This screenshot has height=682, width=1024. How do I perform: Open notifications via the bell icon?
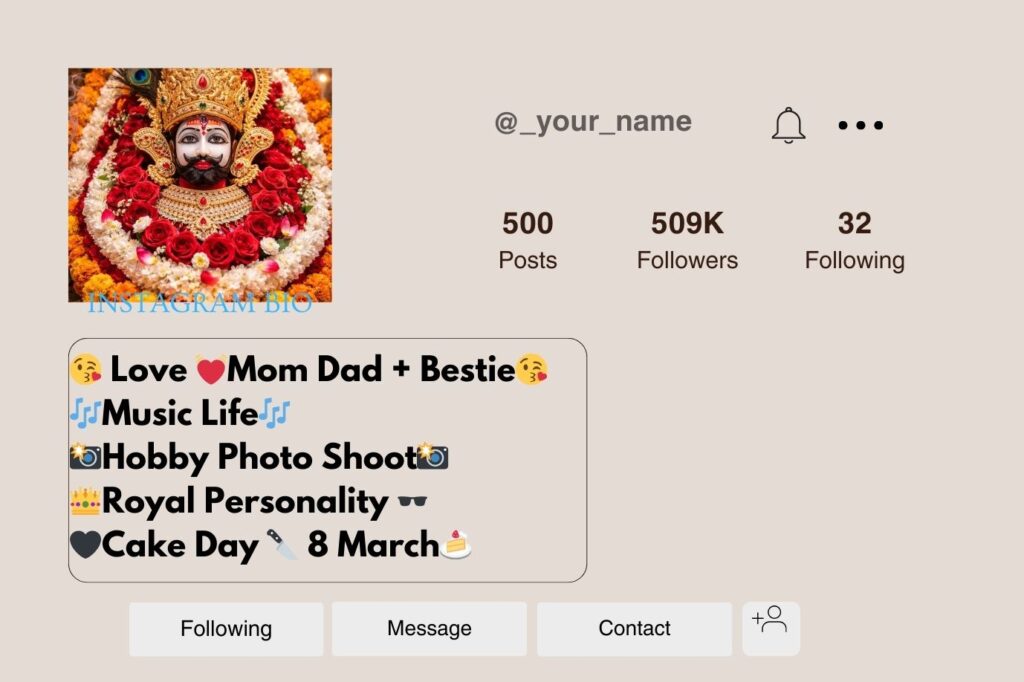[788, 124]
